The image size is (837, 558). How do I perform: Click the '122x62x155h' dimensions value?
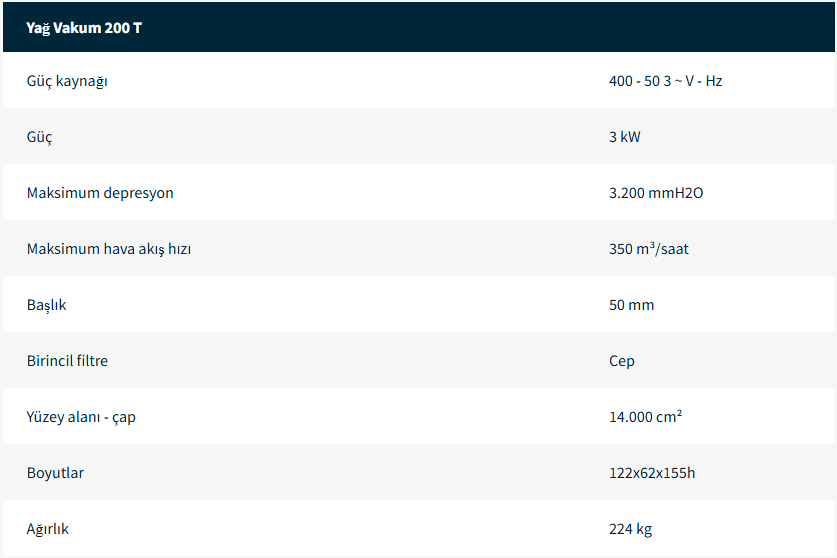[x=651, y=473]
